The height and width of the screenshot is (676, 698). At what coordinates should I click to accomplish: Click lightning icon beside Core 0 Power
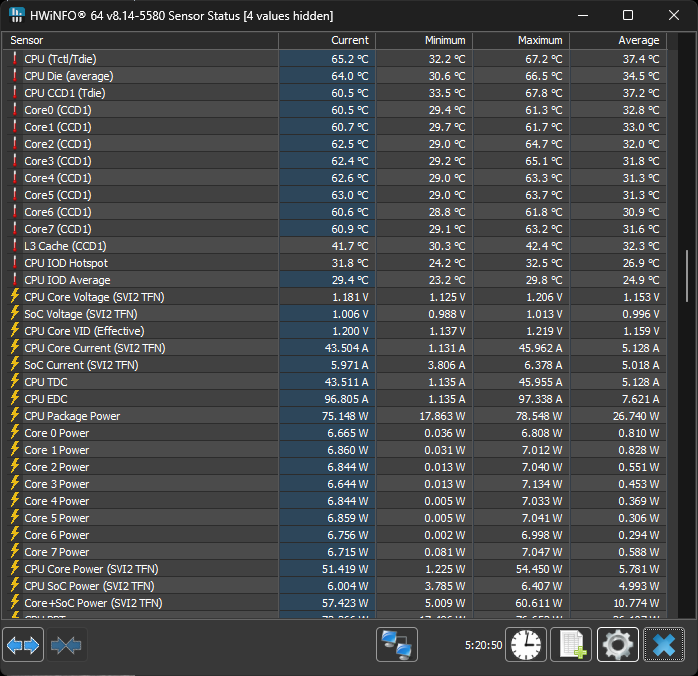click(15, 432)
